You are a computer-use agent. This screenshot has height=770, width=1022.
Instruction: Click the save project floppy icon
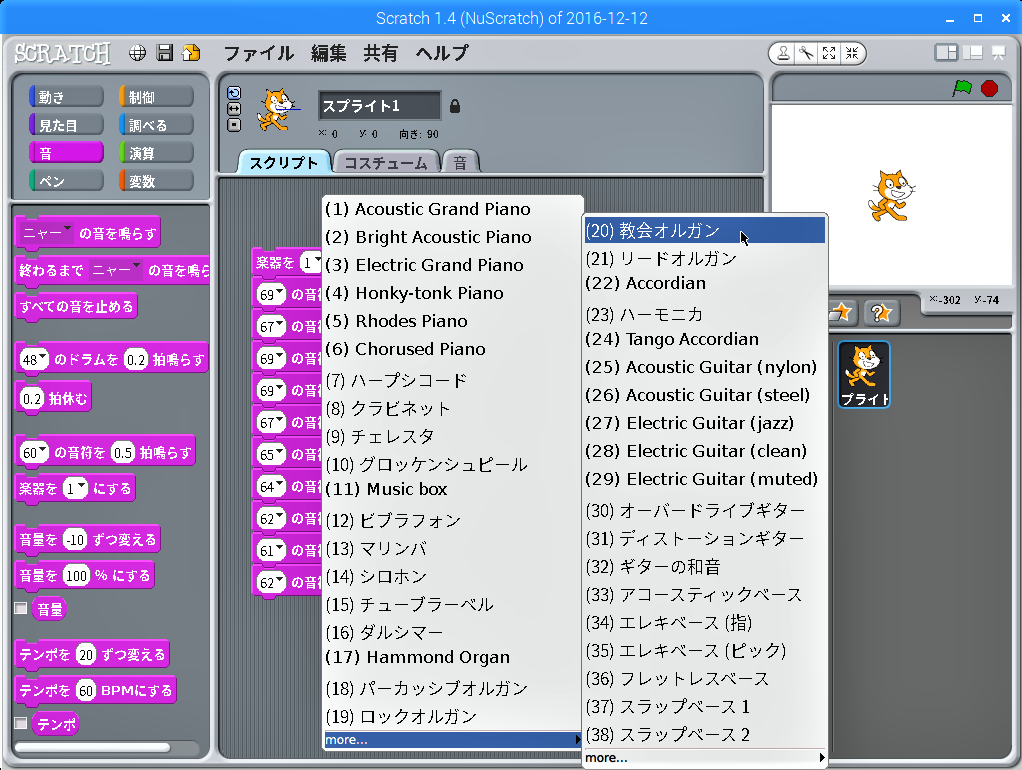click(165, 53)
